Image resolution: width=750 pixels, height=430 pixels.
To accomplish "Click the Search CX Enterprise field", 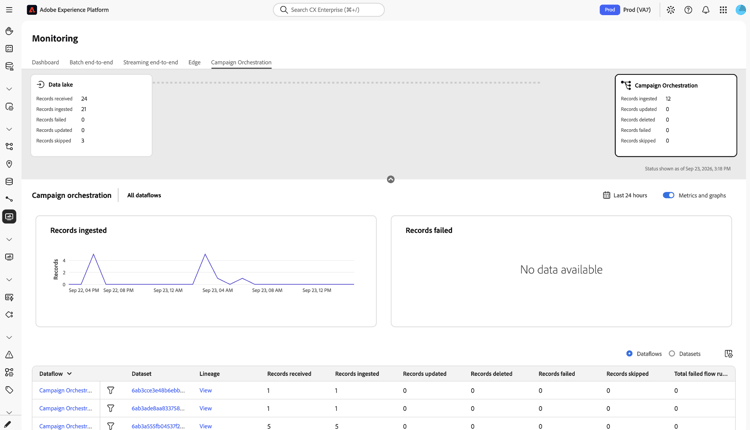I will (x=329, y=10).
